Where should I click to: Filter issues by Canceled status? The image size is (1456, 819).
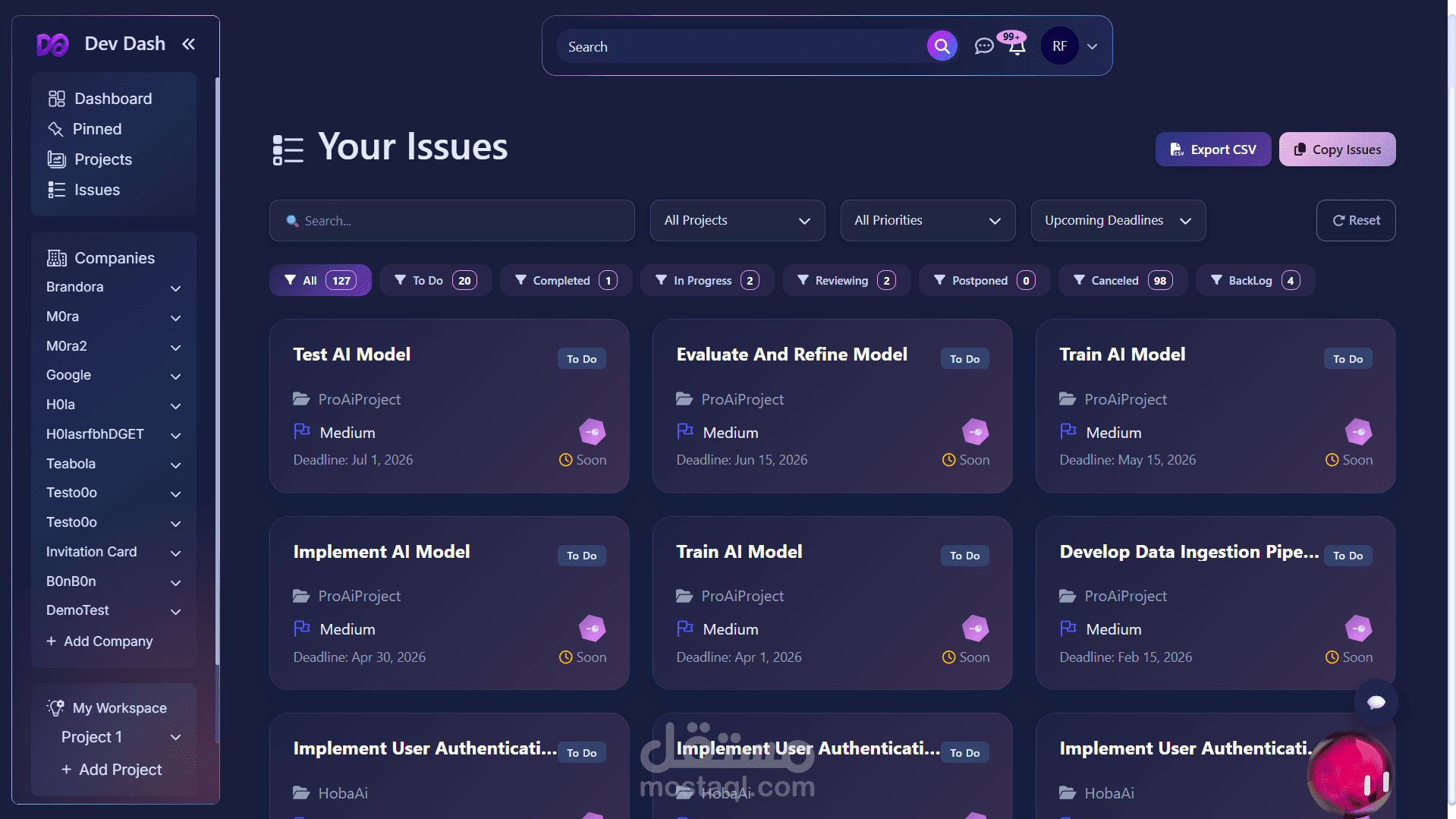[x=1123, y=280]
